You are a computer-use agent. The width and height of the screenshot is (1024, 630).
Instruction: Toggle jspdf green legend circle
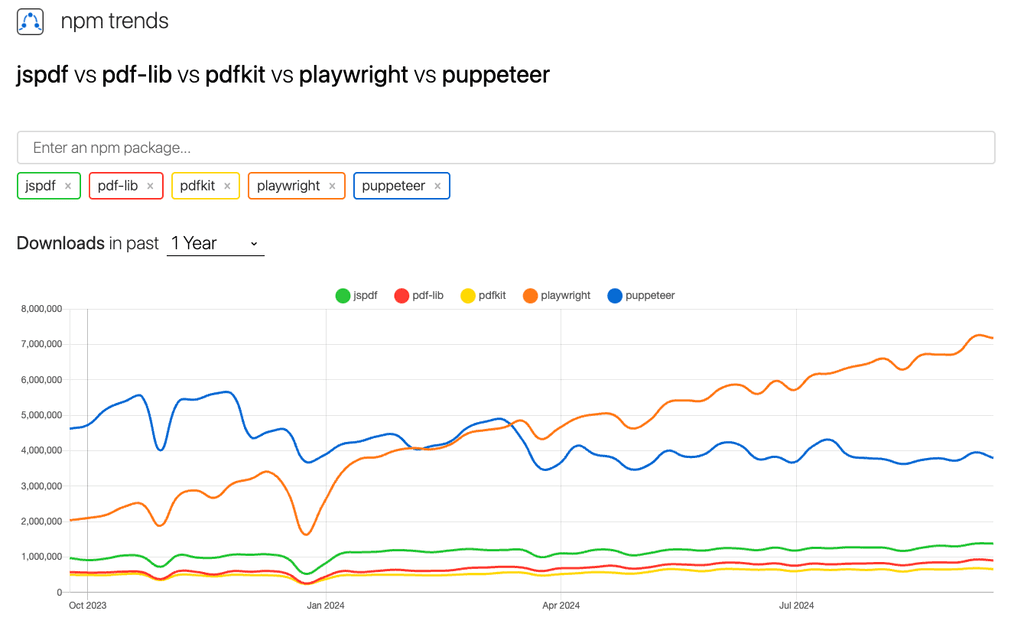tap(343, 296)
